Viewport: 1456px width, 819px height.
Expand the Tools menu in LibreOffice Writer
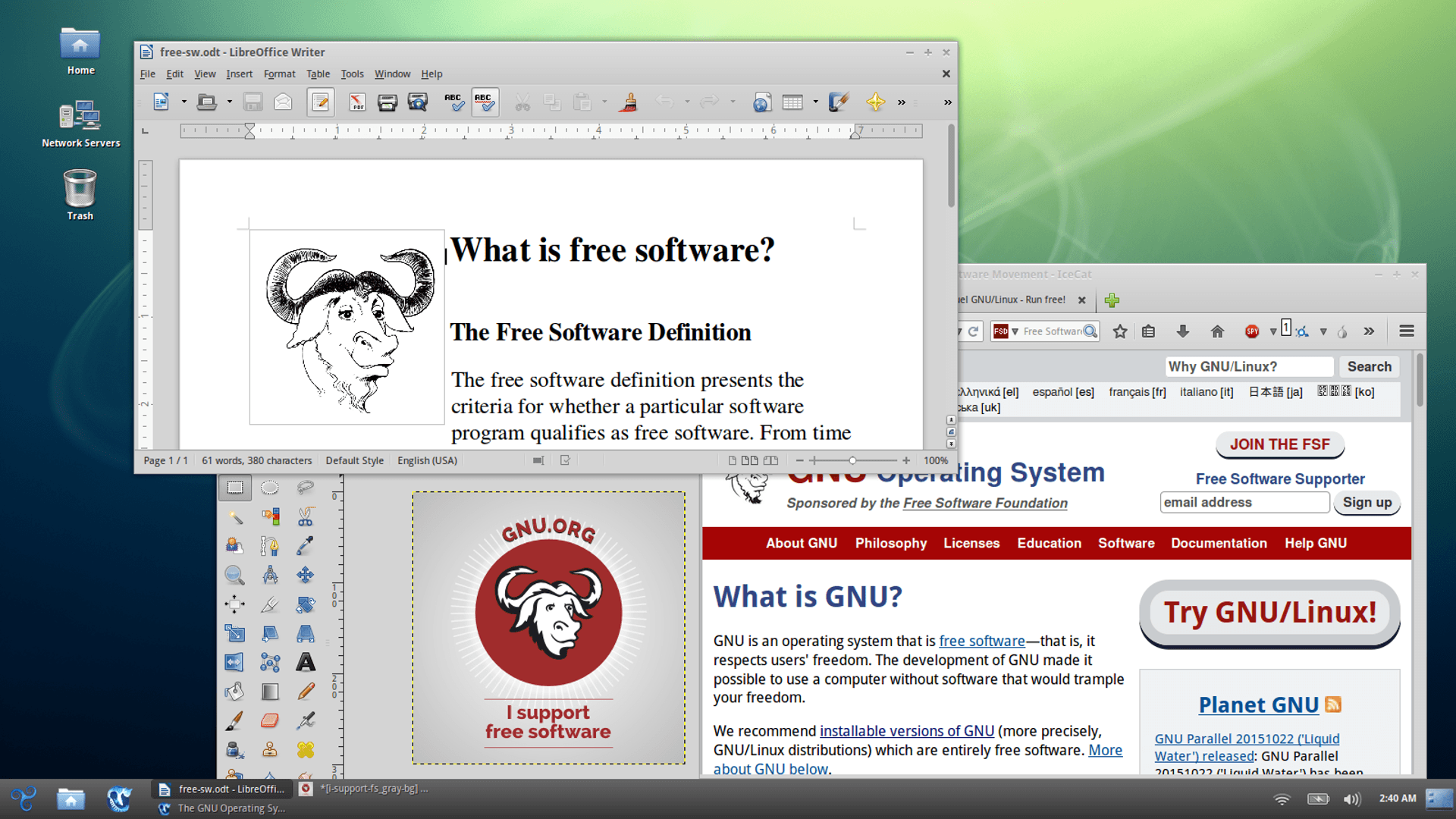click(351, 74)
